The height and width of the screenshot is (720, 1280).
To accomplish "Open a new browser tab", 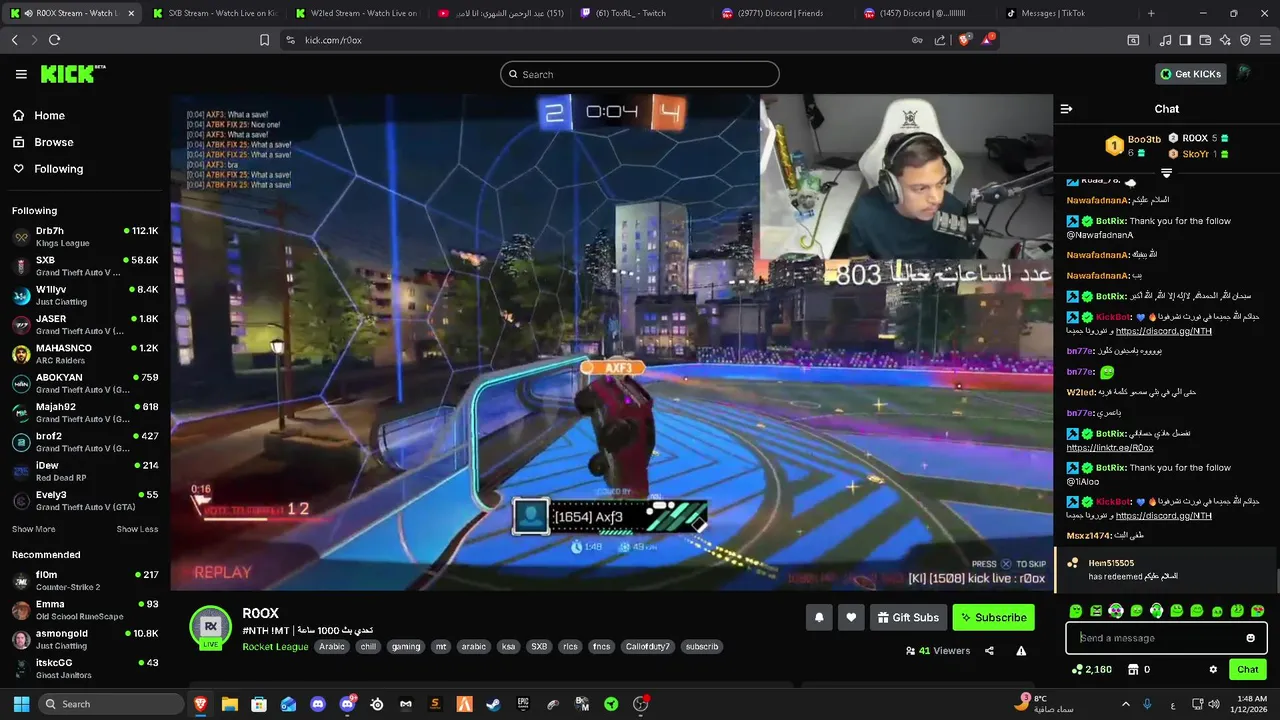I will [1151, 13].
